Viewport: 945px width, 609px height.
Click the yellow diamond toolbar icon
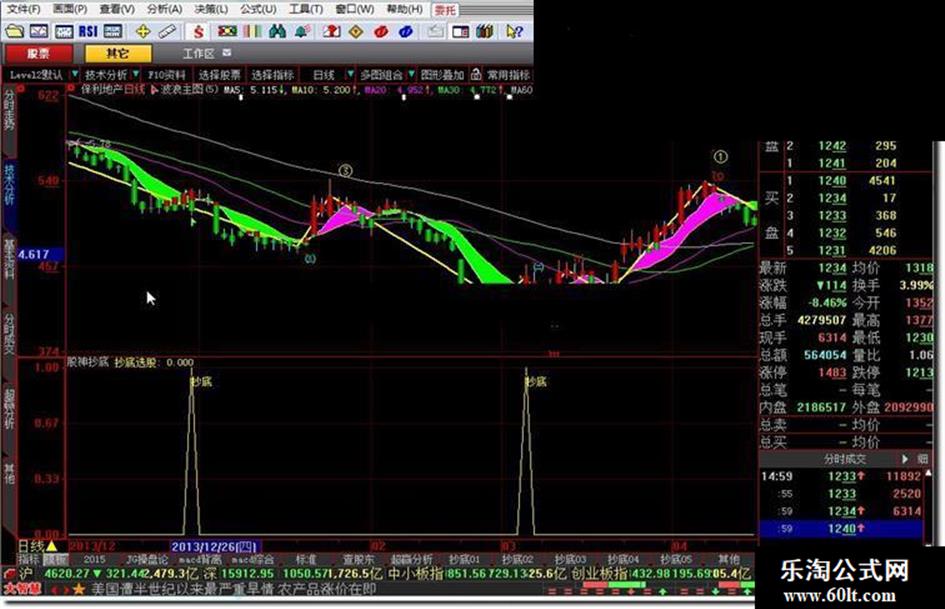[x=356, y=31]
